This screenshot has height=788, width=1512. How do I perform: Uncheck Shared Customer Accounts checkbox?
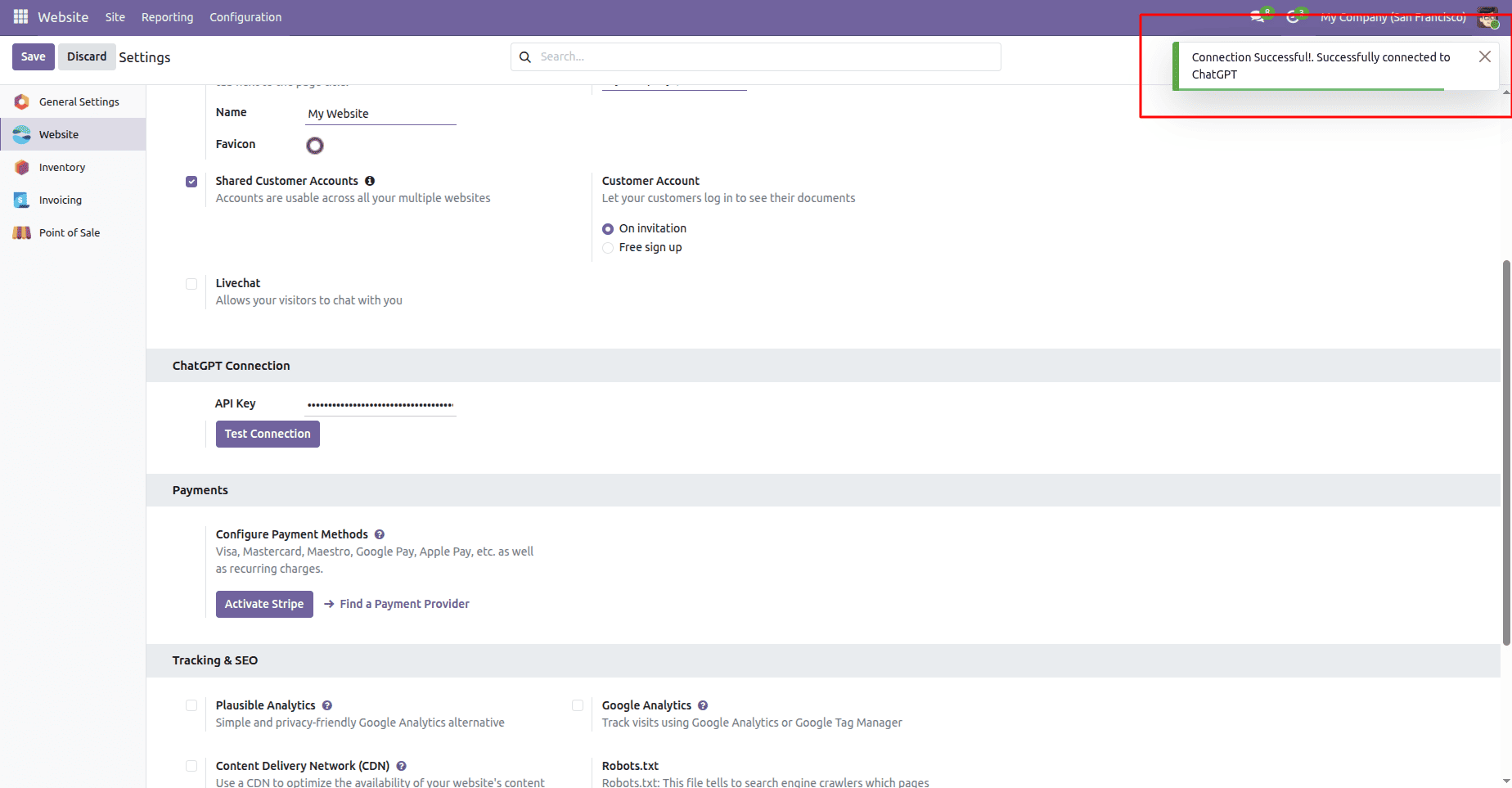[x=191, y=182]
